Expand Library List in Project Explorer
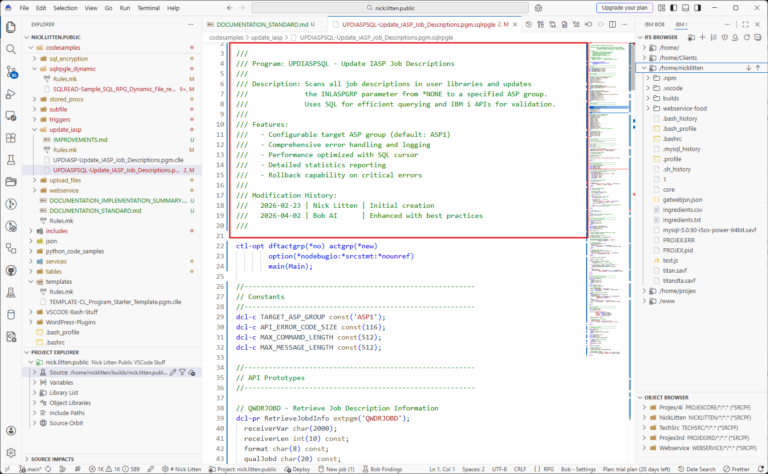This screenshot has width=768, height=474. click(x=35, y=393)
